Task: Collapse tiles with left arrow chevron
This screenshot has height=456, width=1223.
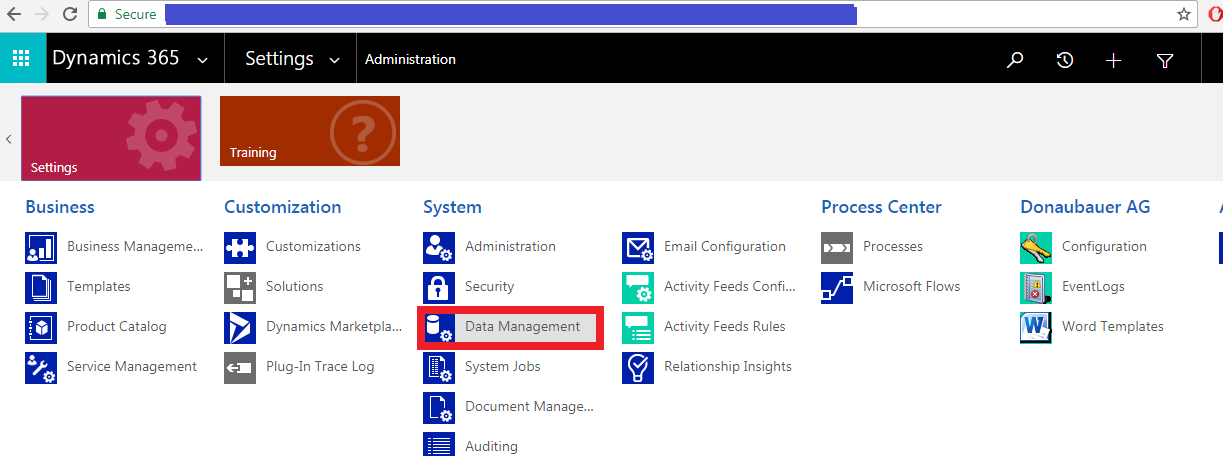Action: click(9, 139)
